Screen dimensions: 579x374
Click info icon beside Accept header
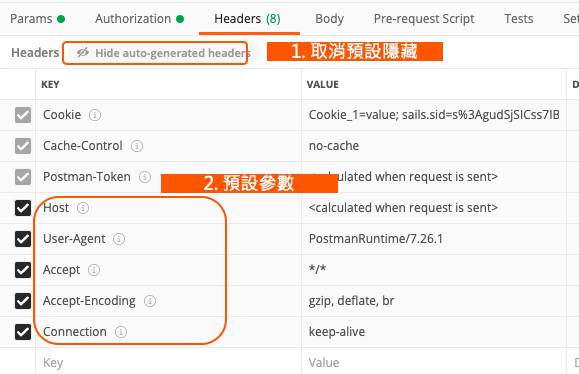(x=94, y=270)
